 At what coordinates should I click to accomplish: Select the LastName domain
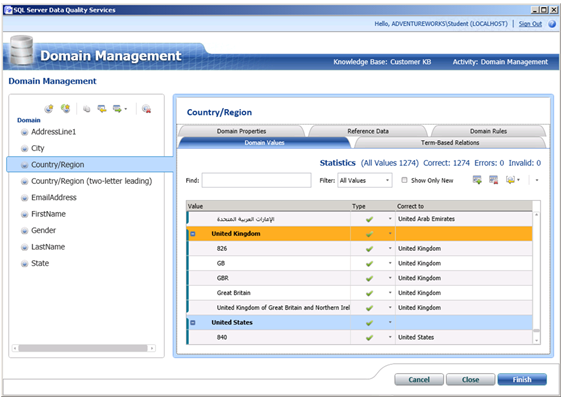pos(48,247)
